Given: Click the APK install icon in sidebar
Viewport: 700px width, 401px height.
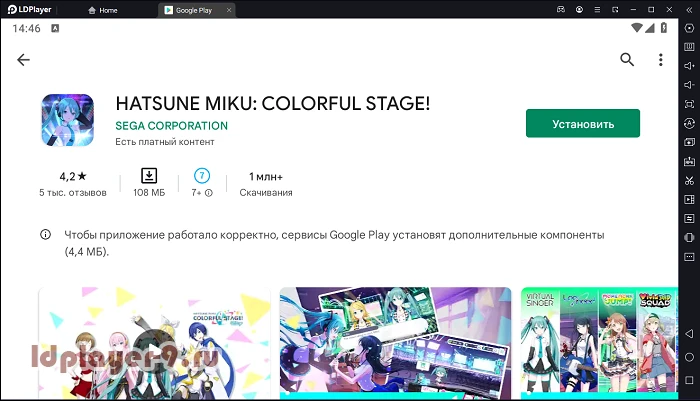Looking at the screenshot, I should [689, 161].
